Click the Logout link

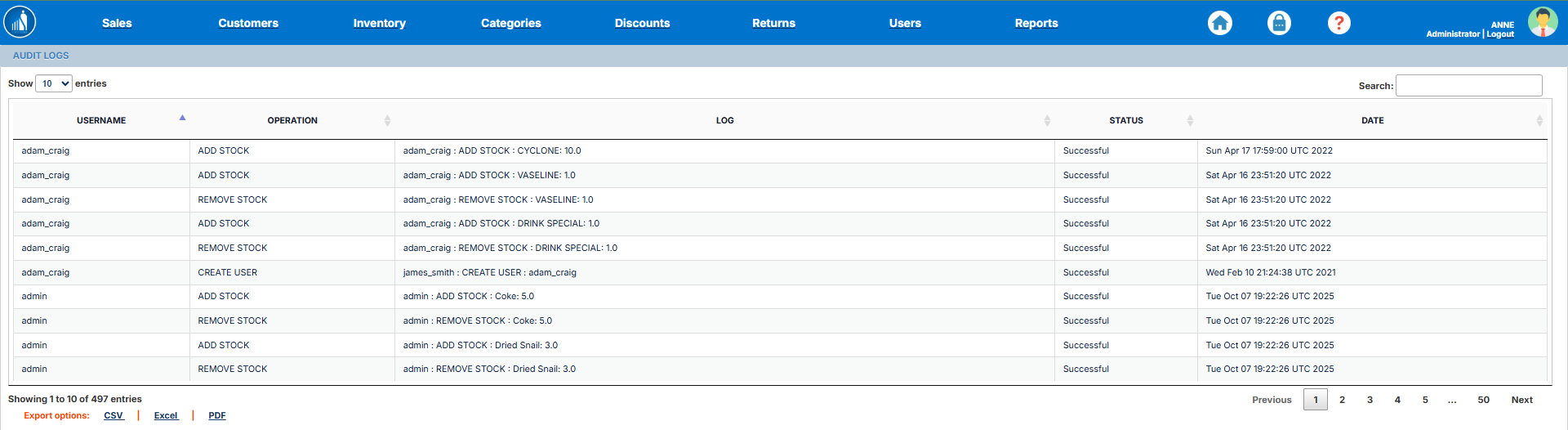[1500, 34]
